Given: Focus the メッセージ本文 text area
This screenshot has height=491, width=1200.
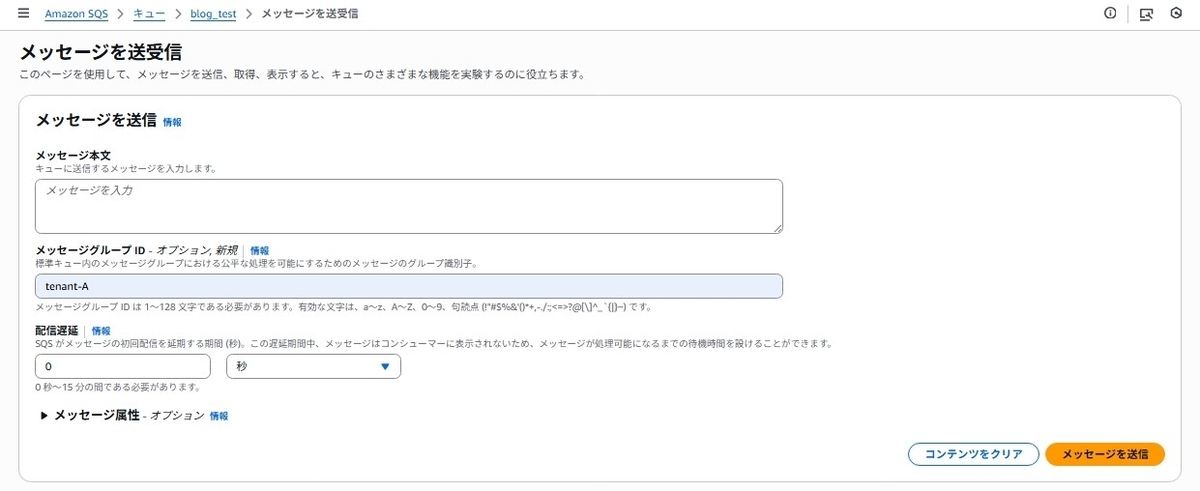Looking at the screenshot, I should 409,206.
